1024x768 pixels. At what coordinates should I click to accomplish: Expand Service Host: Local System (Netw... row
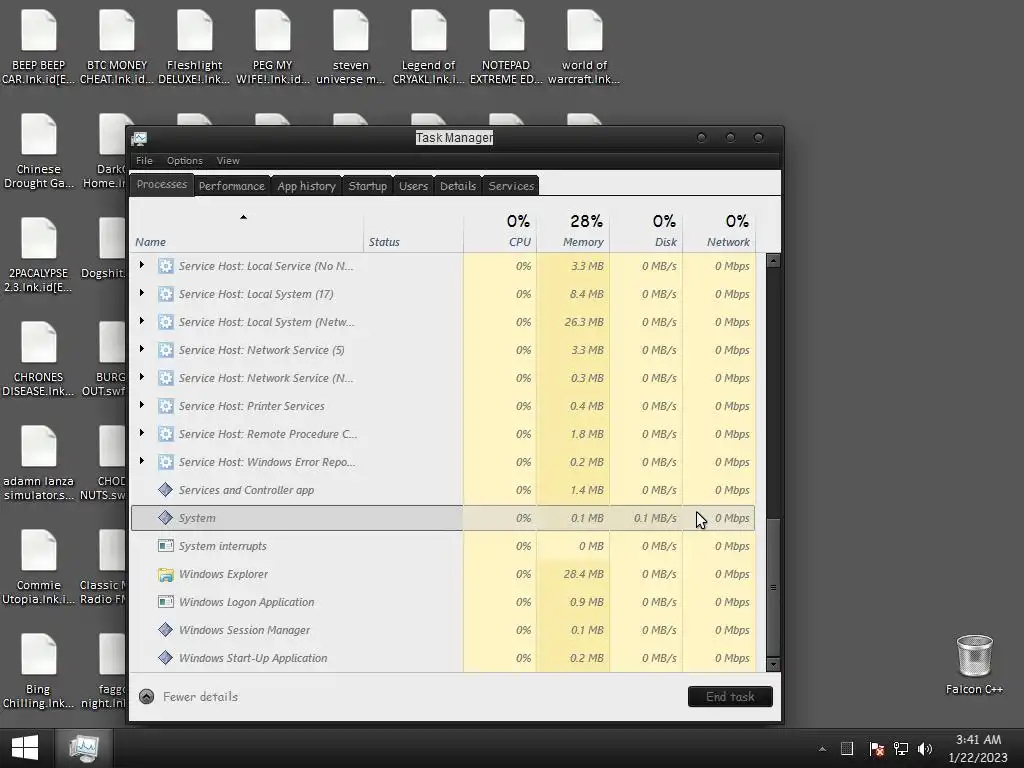coord(142,321)
